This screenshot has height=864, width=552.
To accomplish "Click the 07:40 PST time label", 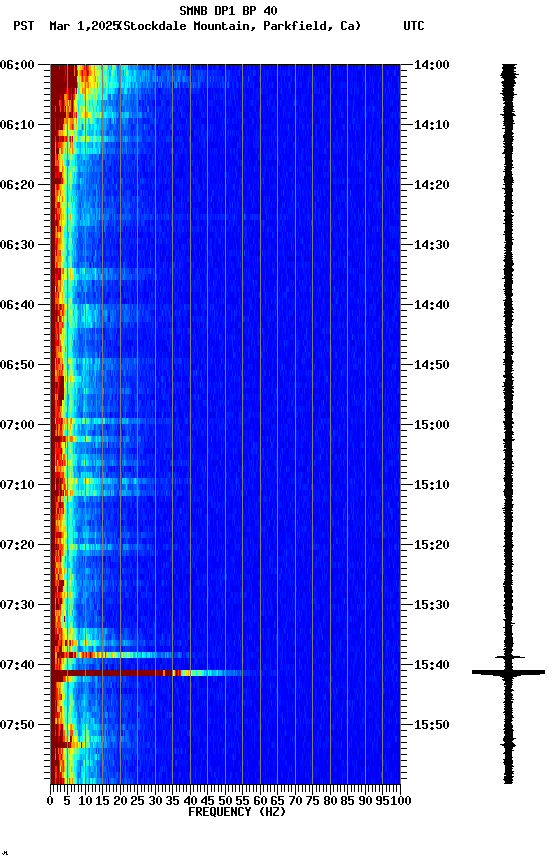I will point(17,665).
